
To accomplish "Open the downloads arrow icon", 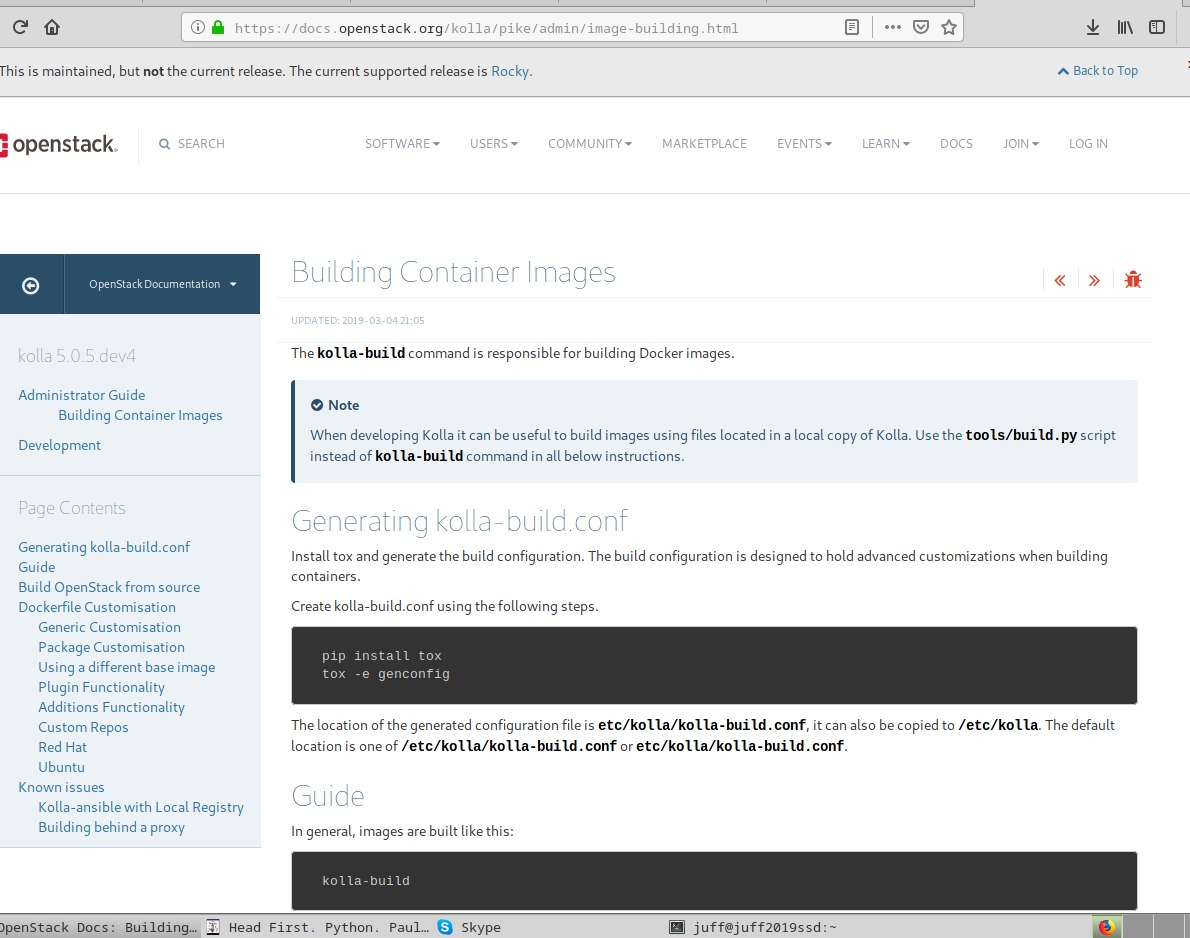I will [1093, 27].
